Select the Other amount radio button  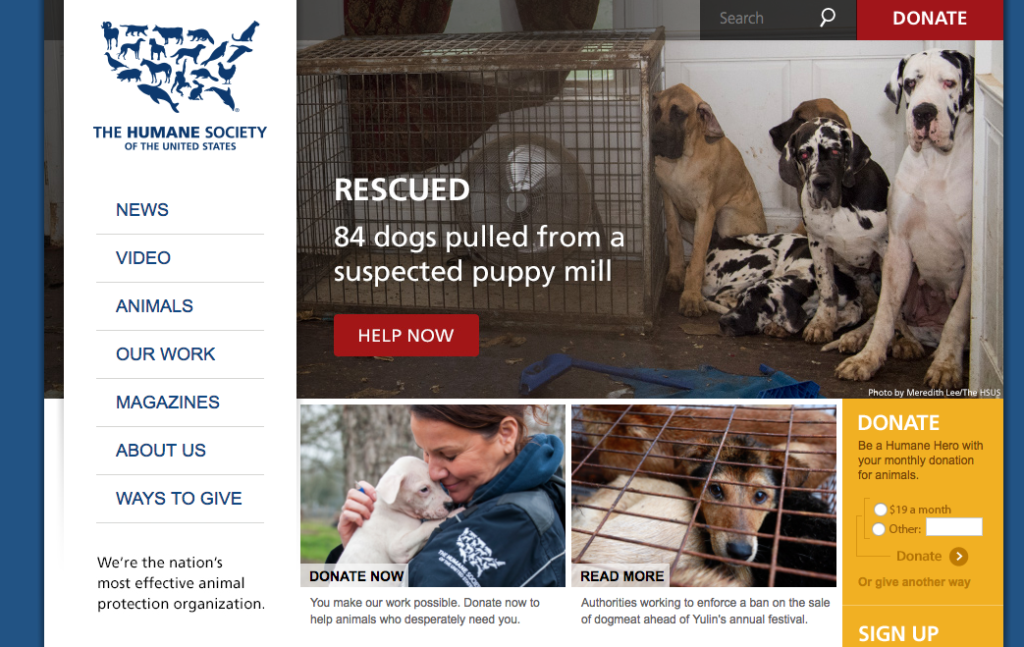879,529
